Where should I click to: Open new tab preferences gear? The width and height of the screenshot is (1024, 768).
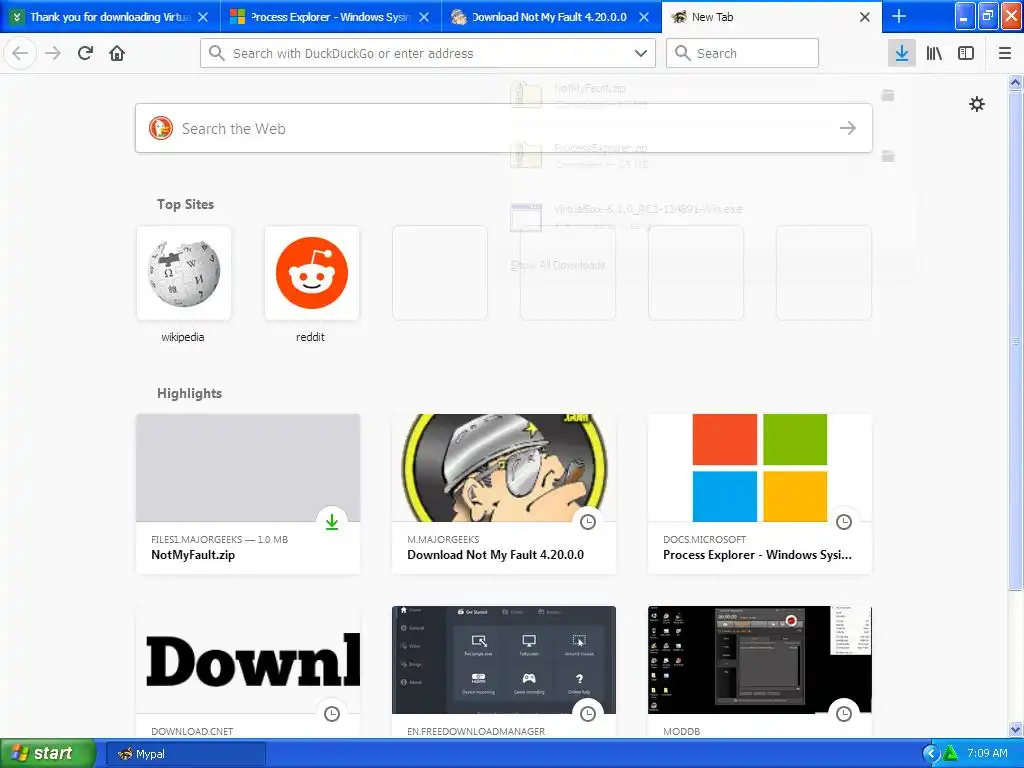pyautogui.click(x=976, y=104)
